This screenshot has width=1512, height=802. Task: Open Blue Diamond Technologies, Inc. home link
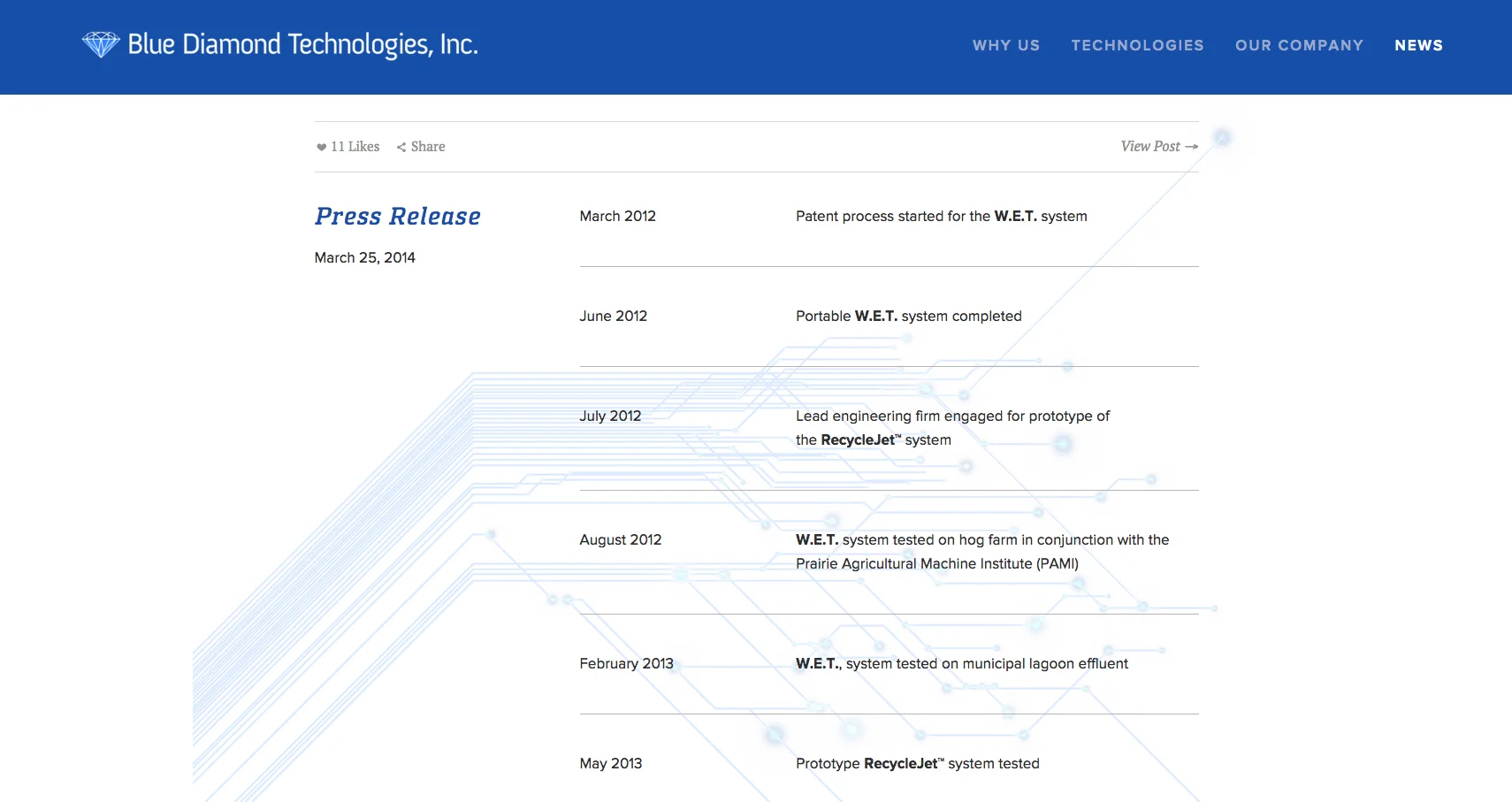click(279, 44)
